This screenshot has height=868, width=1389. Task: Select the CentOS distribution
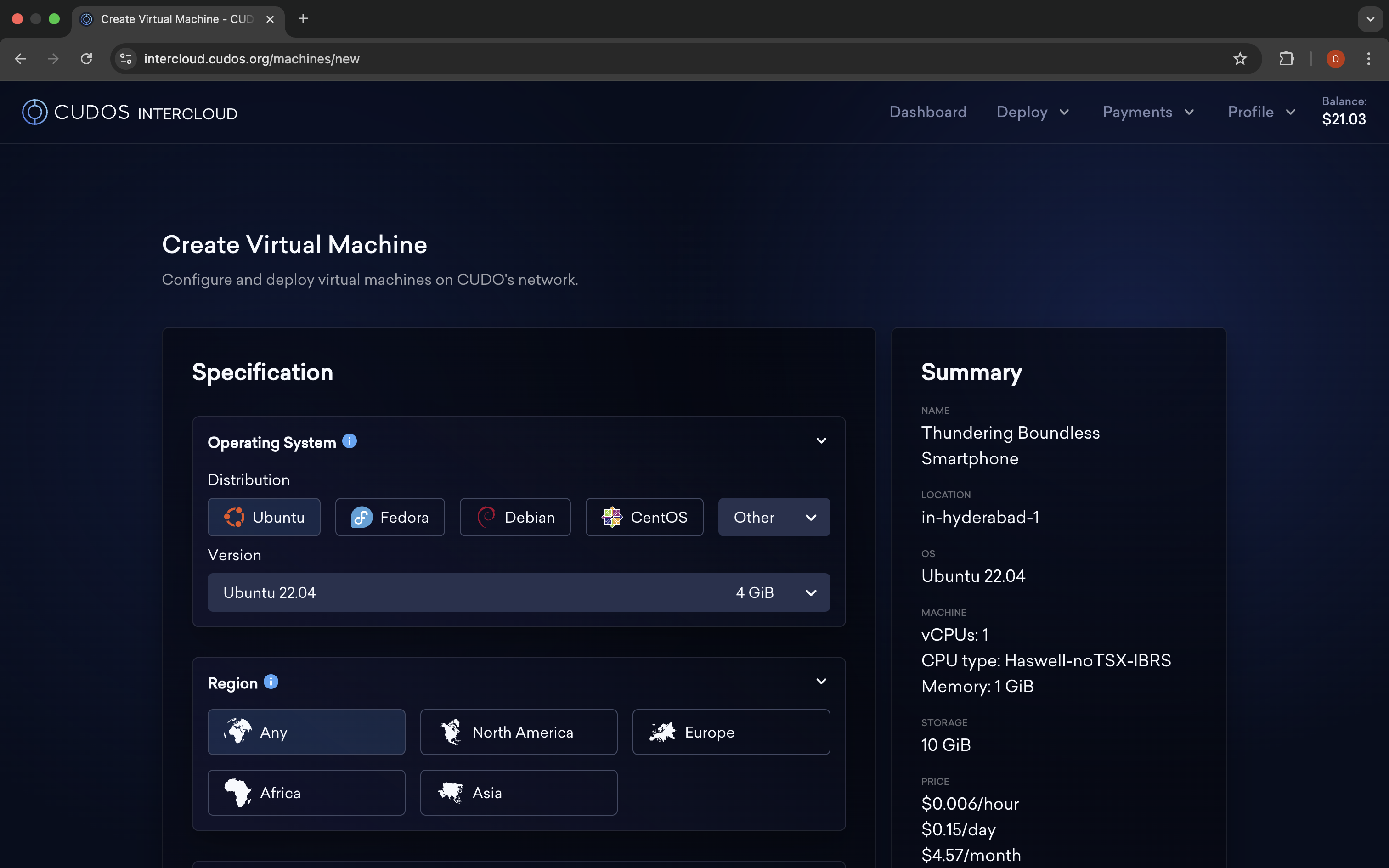point(644,517)
